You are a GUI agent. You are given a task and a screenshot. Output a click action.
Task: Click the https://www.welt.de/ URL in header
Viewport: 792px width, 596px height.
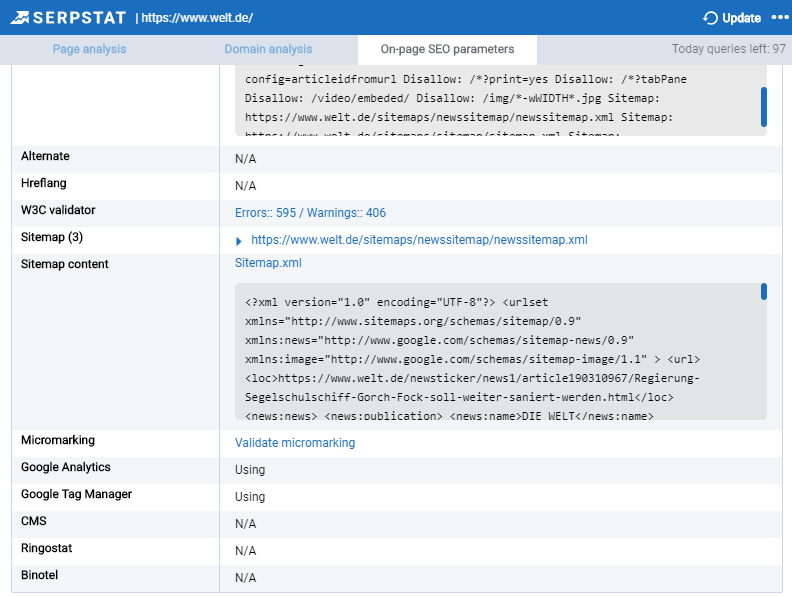[x=197, y=18]
